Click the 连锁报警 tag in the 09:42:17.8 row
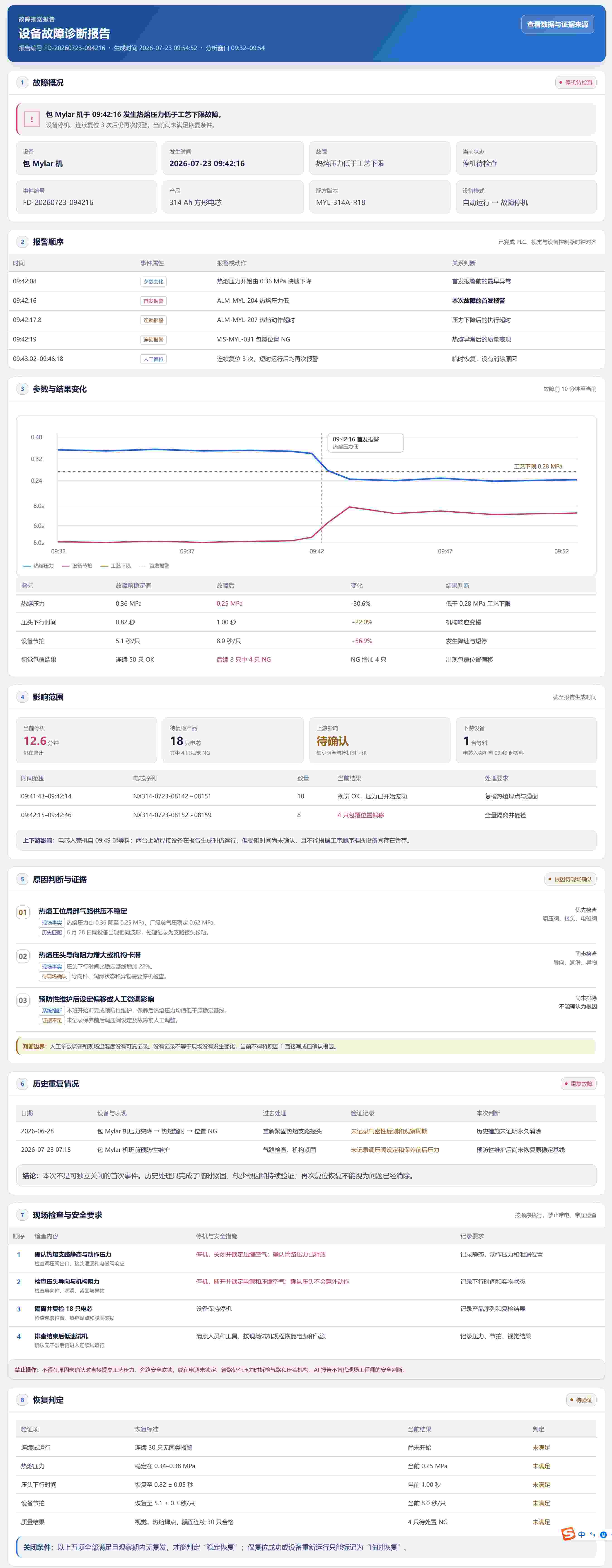This screenshot has height=1568, width=612. coord(153,320)
